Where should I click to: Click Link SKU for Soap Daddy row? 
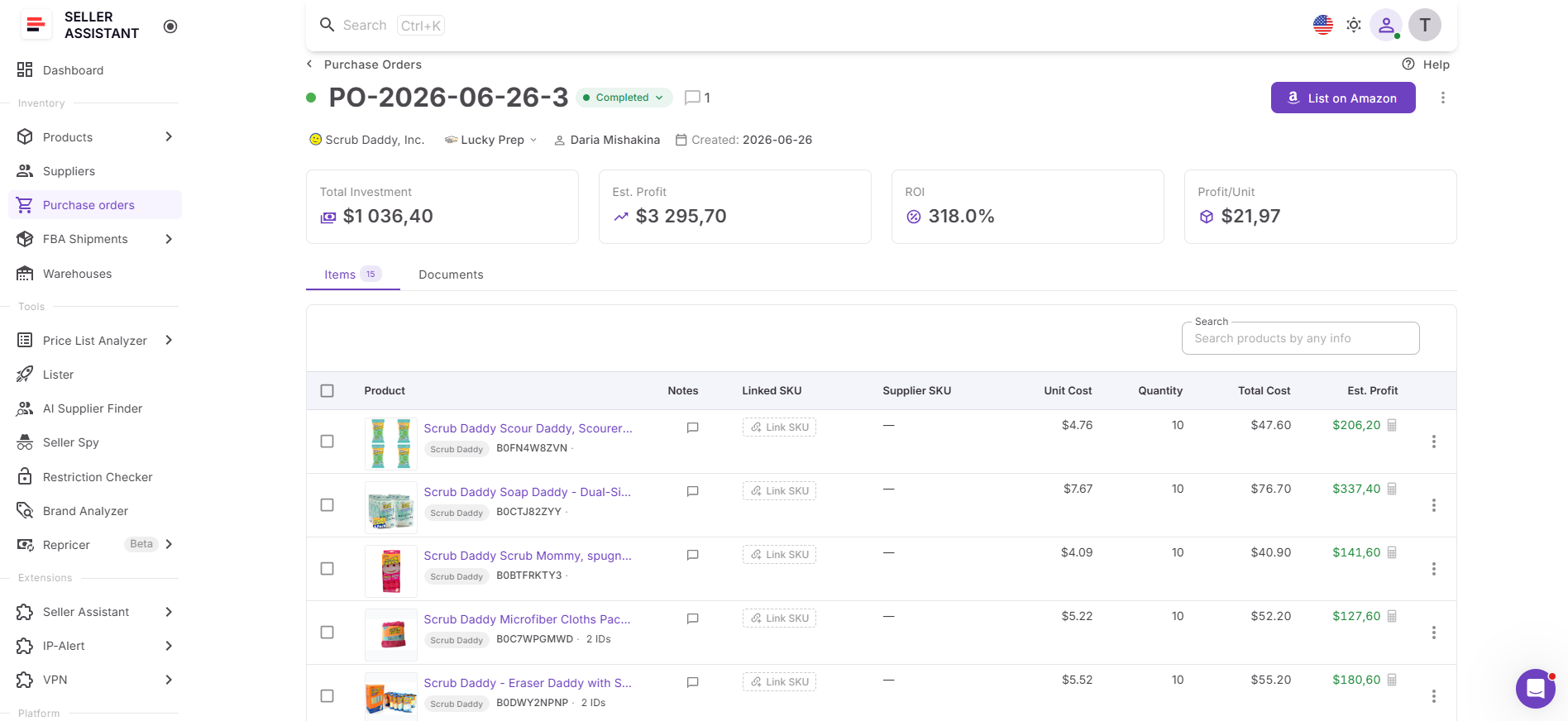coord(779,491)
